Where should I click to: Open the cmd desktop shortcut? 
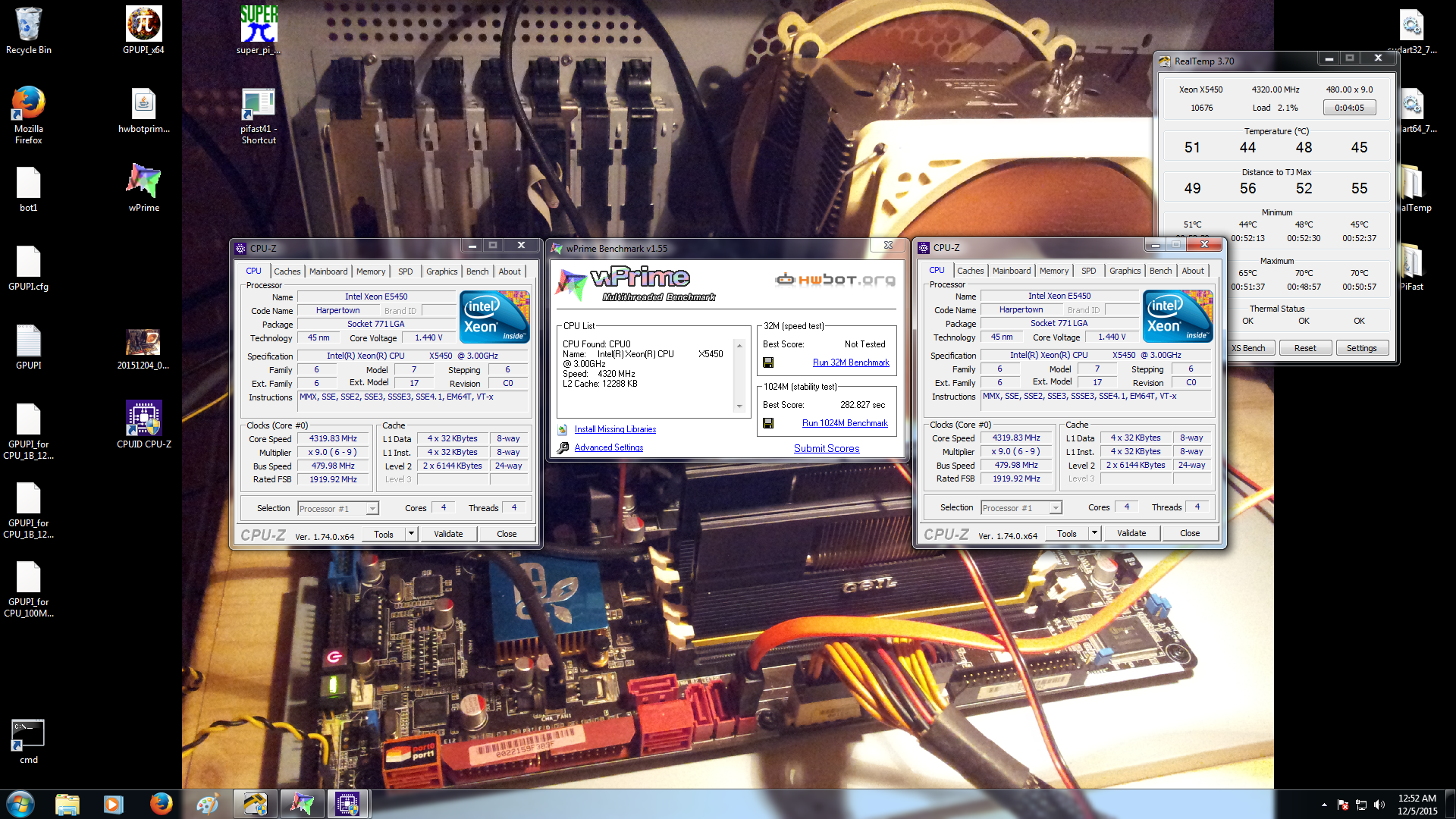[28, 742]
